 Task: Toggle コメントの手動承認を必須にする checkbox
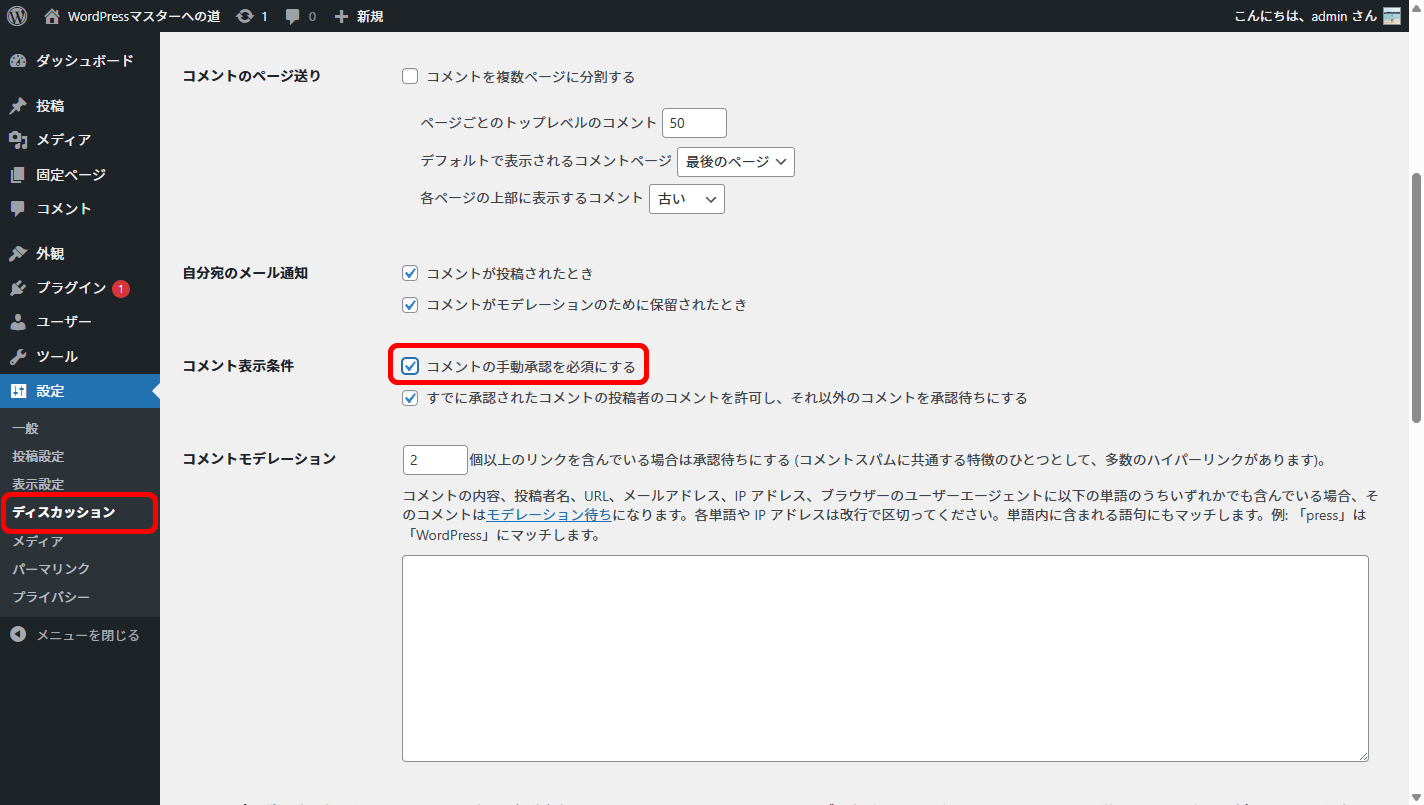[x=410, y=366]
